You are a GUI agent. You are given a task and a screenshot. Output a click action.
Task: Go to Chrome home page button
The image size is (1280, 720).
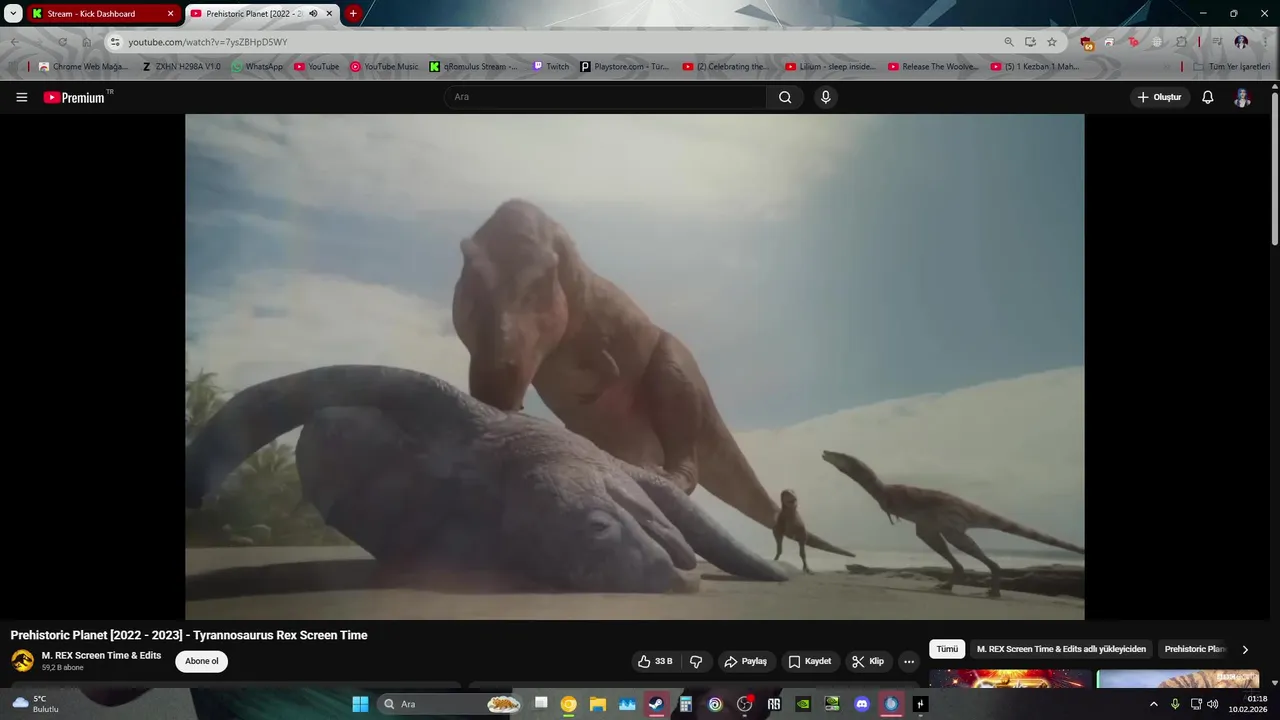click(x=86, y=42)
